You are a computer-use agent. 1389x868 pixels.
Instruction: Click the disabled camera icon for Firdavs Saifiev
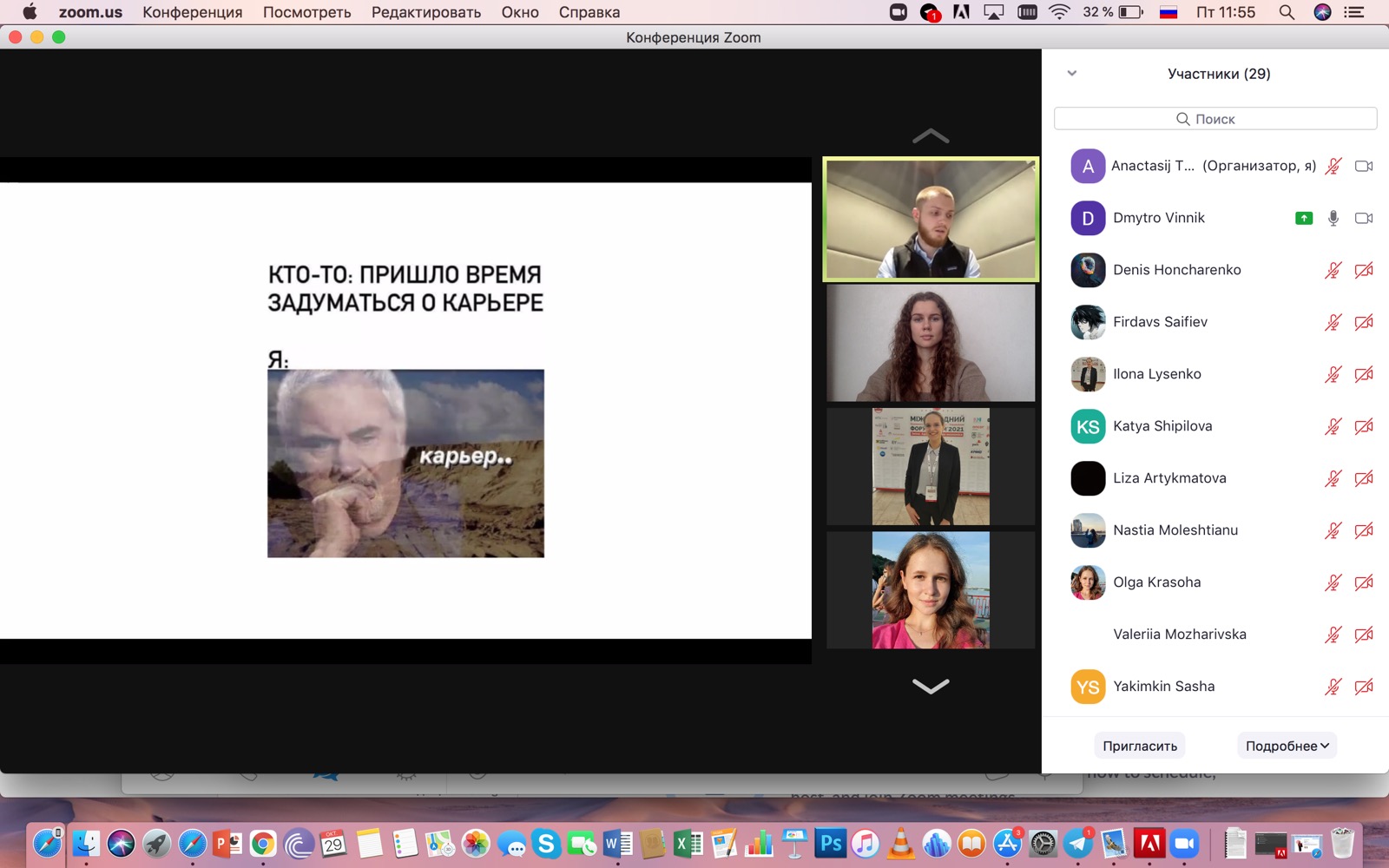coord(1364,322)
